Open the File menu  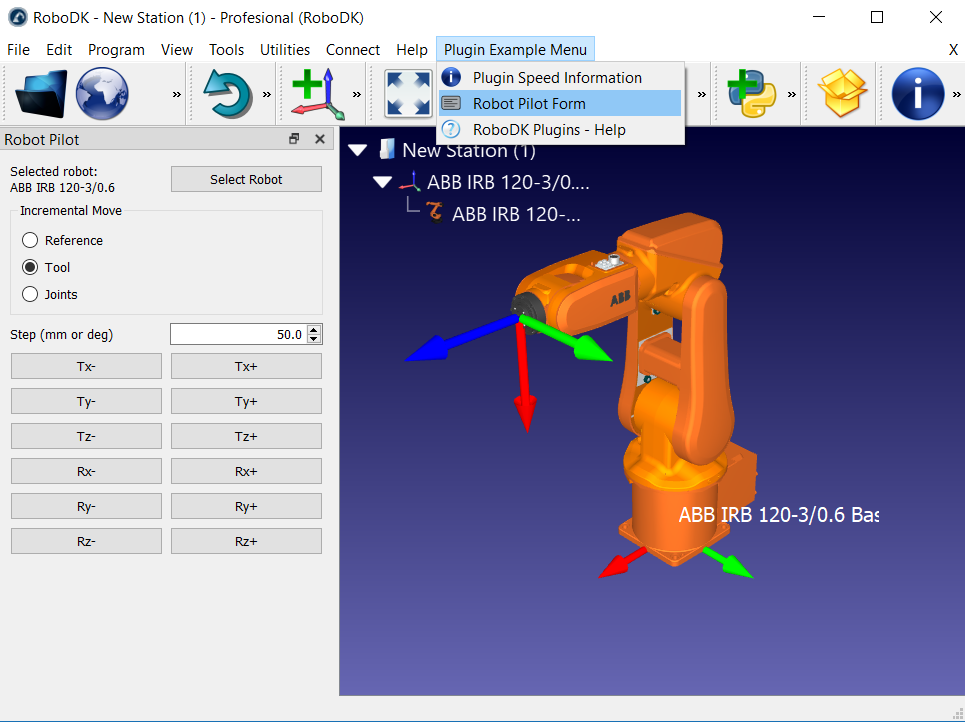pos(18,50)
